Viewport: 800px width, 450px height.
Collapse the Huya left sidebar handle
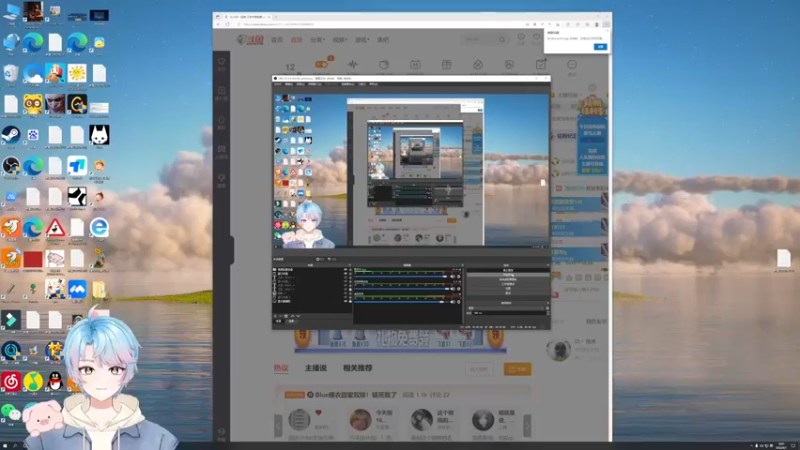tap(232, 250)
